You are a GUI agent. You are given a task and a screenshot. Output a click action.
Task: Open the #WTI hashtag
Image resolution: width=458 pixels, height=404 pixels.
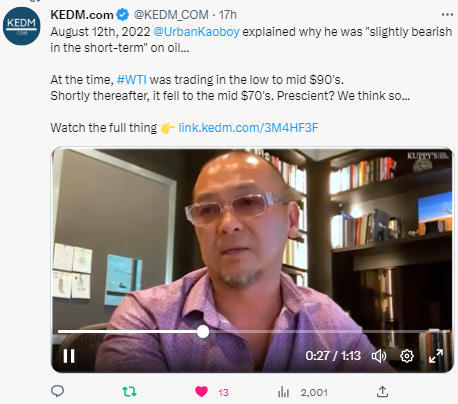[132, 80]
